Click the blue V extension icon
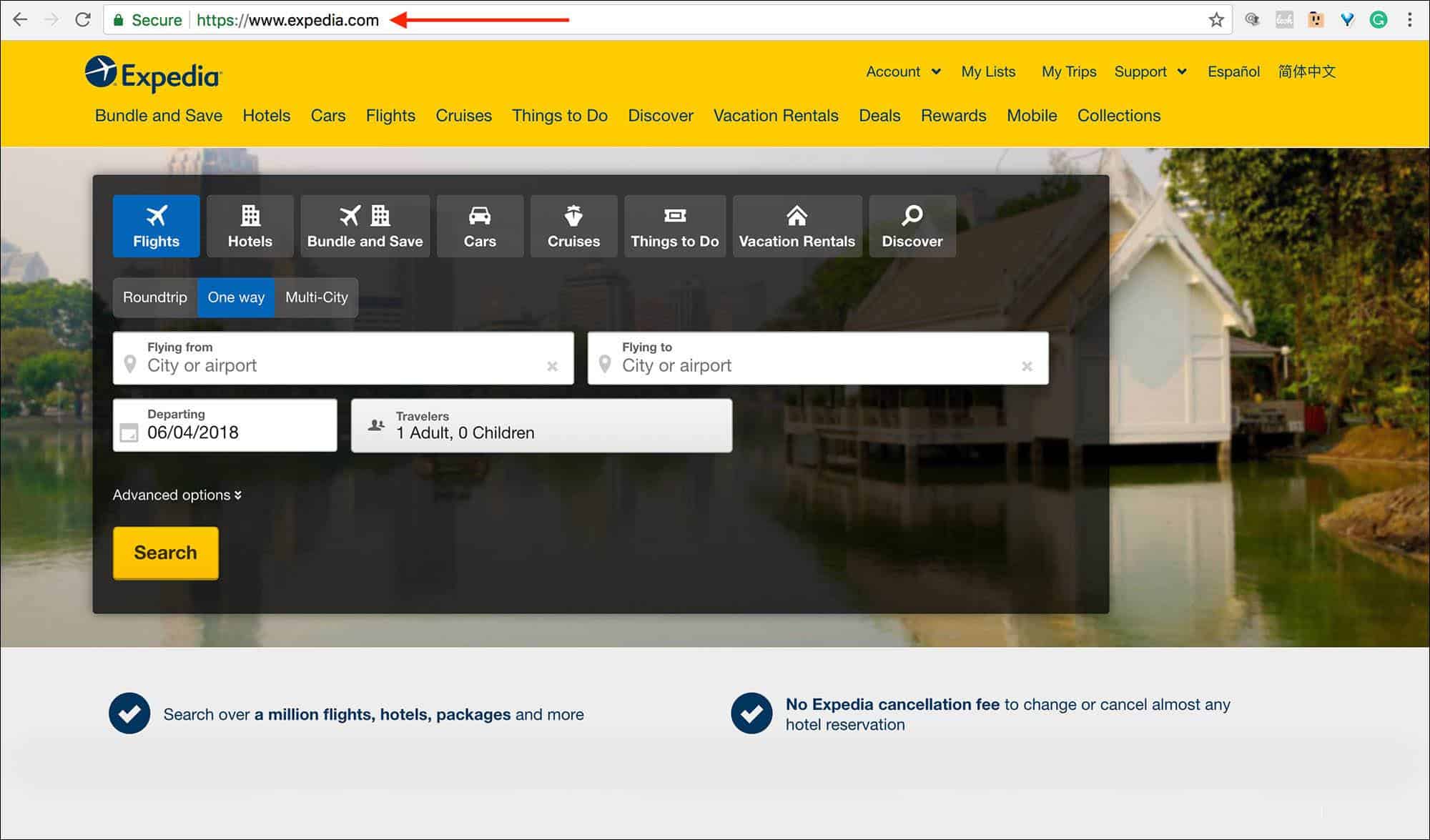 [1347, 20]
